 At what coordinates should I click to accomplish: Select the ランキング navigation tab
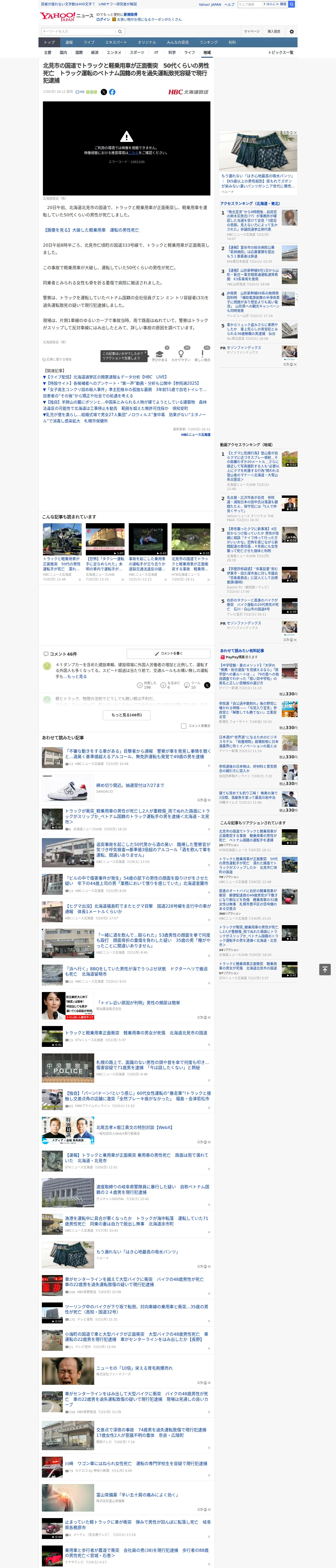pos(209,43)
